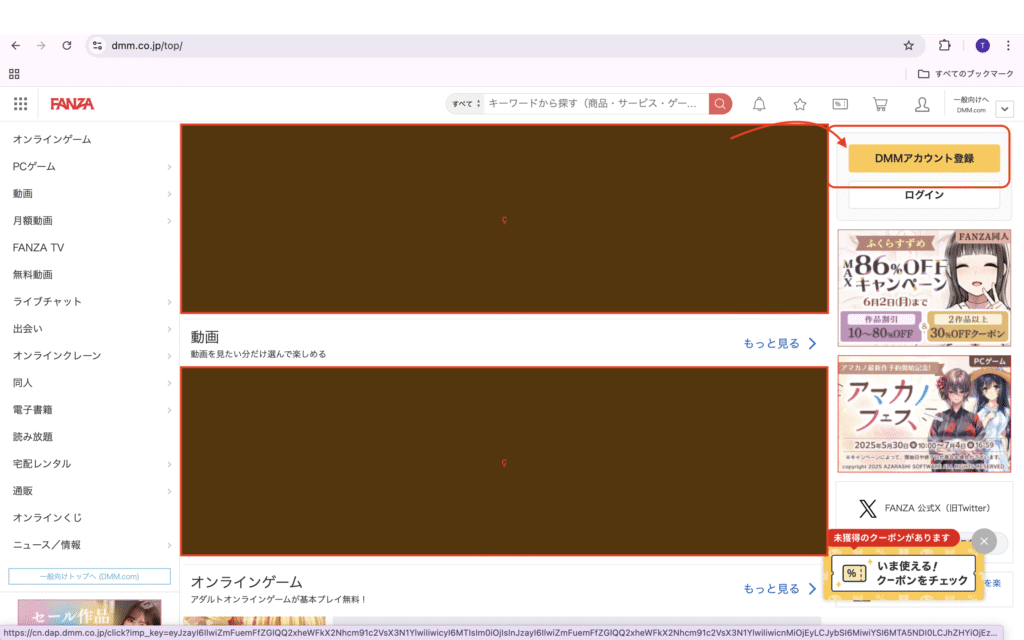Open the アマカノフェス banner

click(924, 414)
